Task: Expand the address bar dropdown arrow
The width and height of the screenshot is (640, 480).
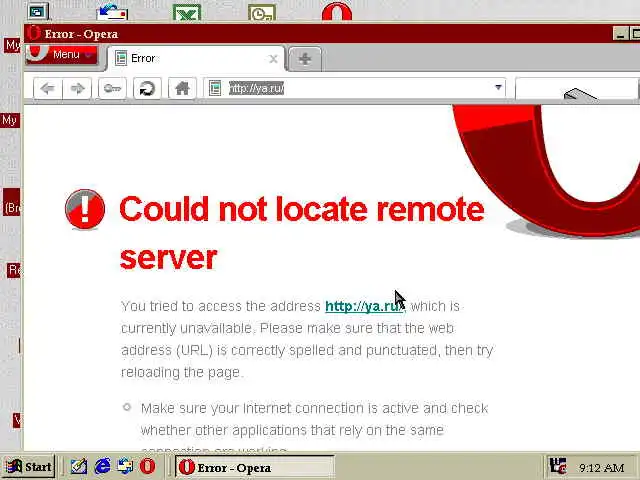Action: click(498, 87)
